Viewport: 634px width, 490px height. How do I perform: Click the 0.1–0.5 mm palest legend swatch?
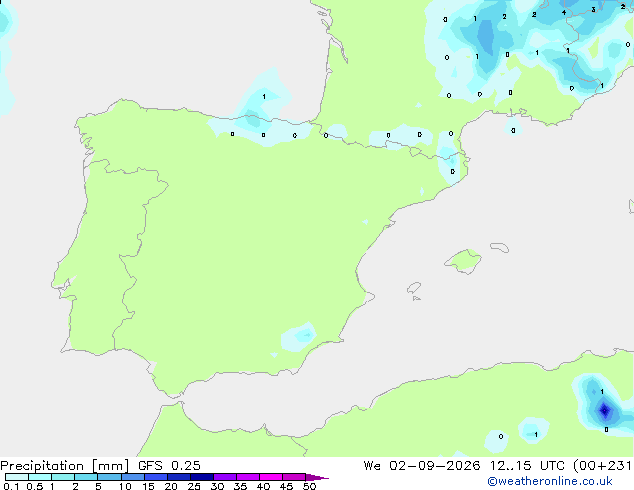(17, 477)
